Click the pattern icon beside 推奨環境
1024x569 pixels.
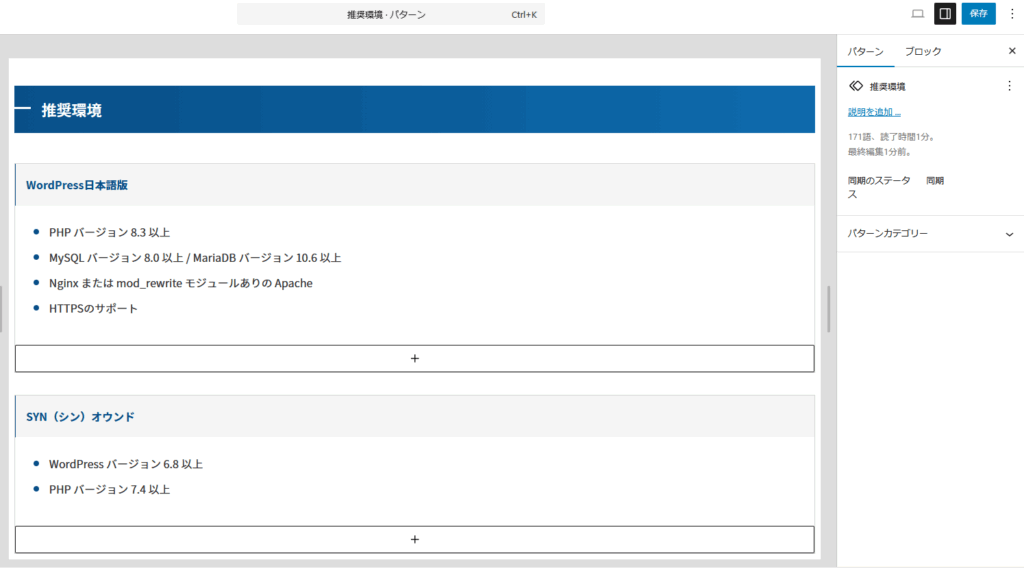[856, 86]
